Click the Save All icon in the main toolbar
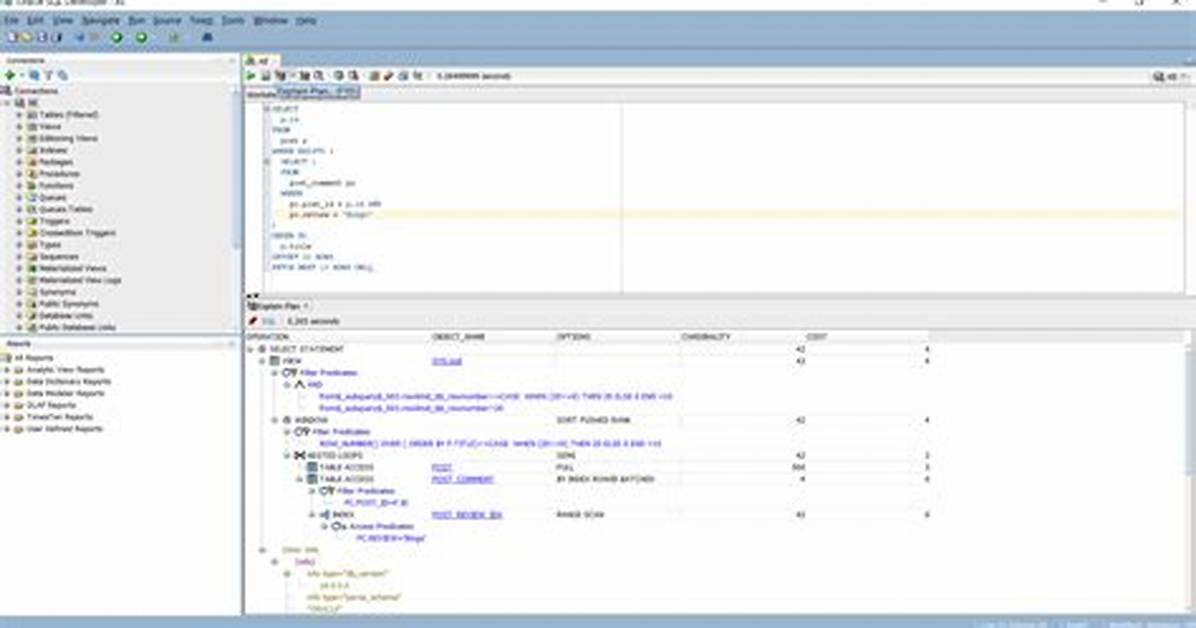This screenshot has width=1196, height=628. [56, 37]
